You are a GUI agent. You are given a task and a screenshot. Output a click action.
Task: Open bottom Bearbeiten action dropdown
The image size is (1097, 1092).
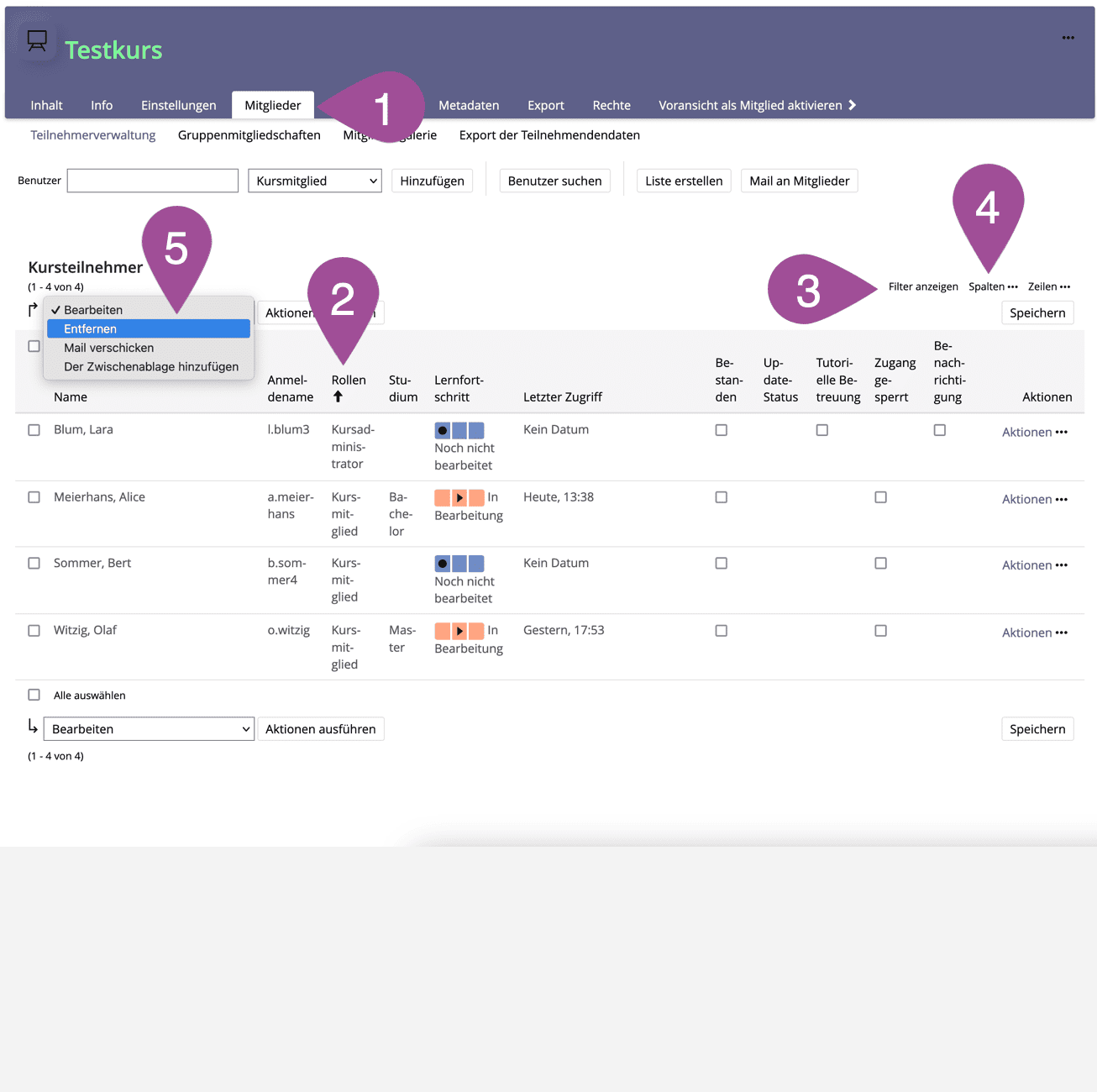click(x=149, y=729)
